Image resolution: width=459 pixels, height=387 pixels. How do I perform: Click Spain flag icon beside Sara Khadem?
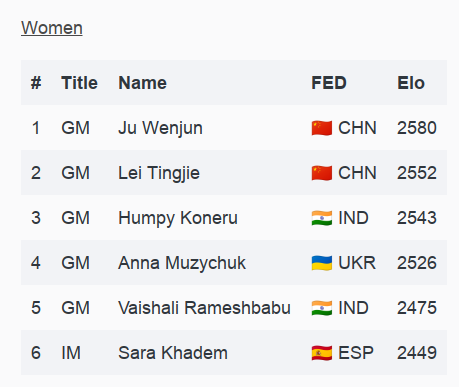322,353
